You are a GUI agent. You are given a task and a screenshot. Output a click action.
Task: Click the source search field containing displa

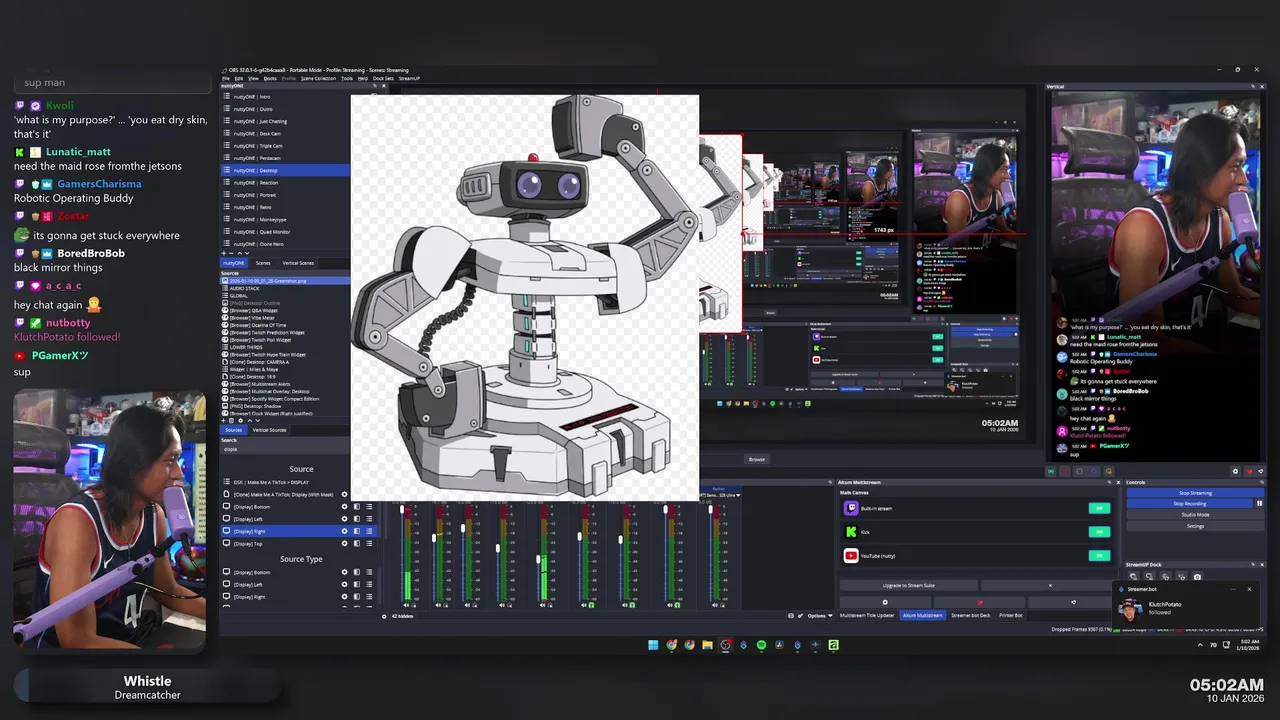(x=285, y=449)
